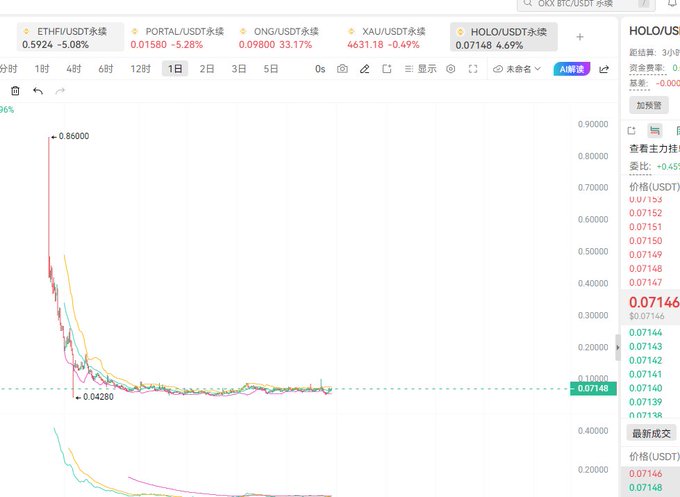Select the HOLO/USDT永续 tab

[x=503, y=38]
